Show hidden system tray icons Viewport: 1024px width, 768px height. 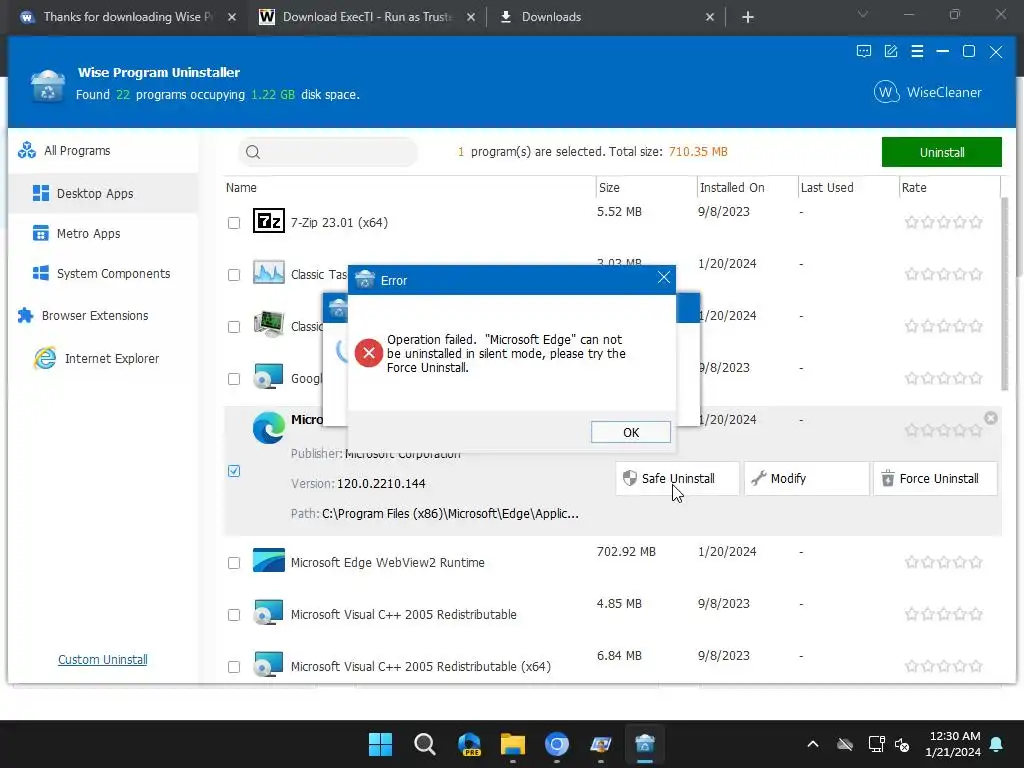(x=812, y=744)
